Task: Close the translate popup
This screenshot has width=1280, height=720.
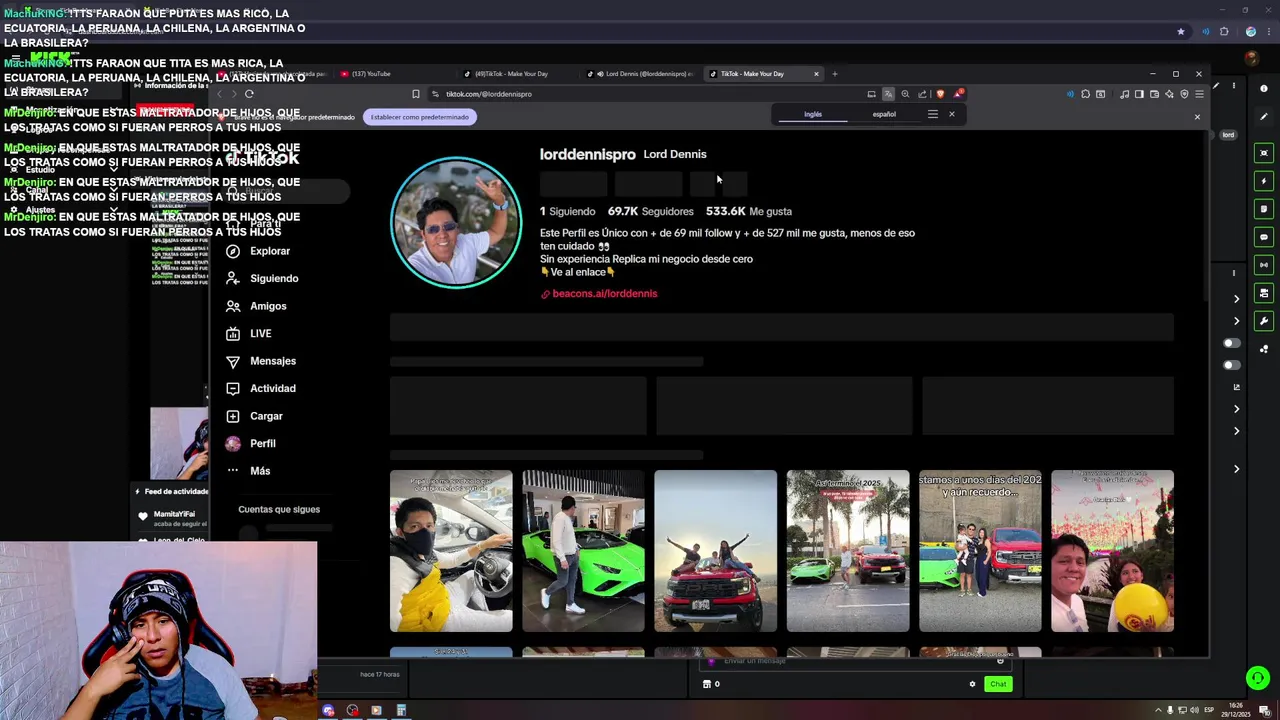Action: 952,114
